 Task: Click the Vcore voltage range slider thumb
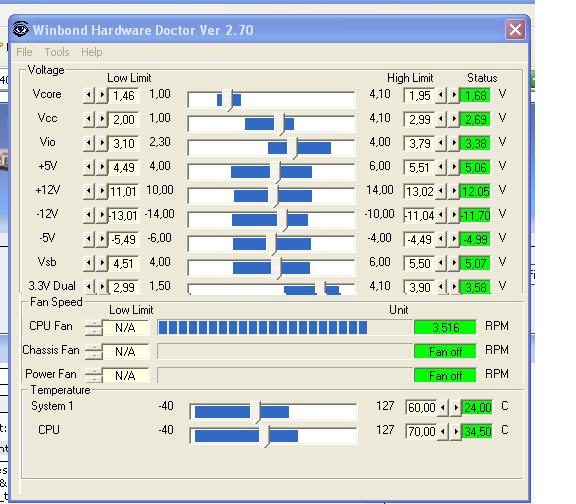[x=228, y=100]
